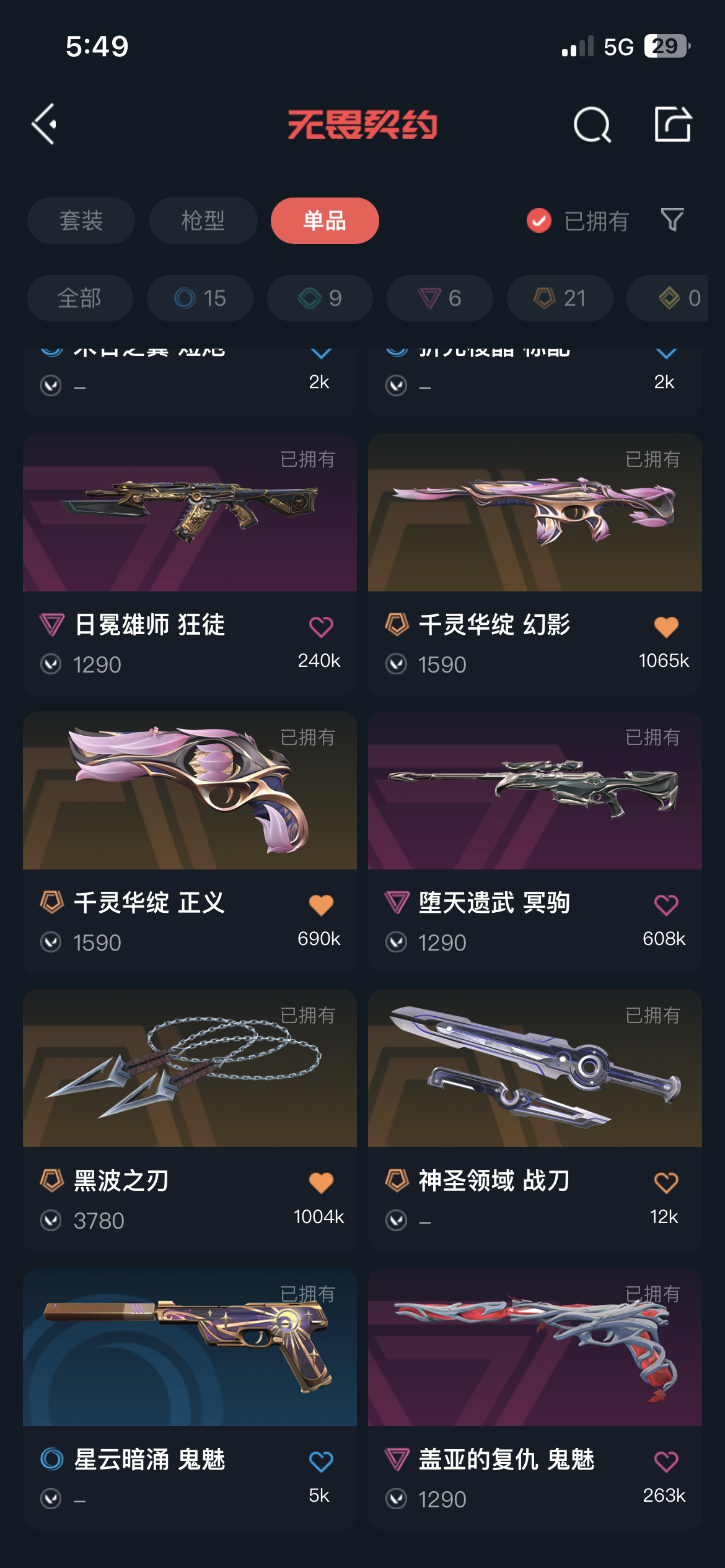Filter by yellow diamond tier 0

tap(674, 298)
